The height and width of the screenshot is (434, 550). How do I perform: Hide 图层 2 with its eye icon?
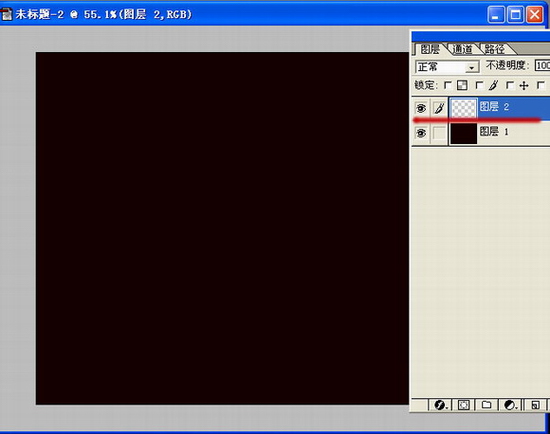421,108
